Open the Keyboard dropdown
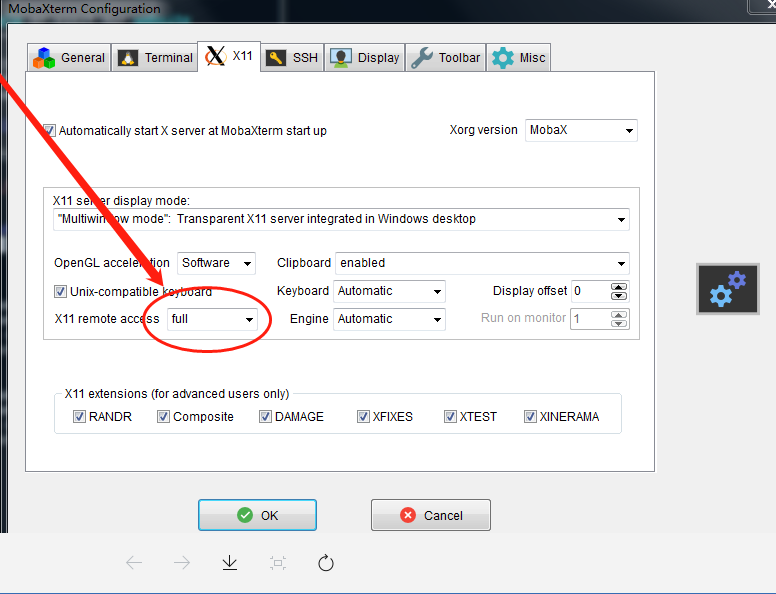 coord(389,292)
